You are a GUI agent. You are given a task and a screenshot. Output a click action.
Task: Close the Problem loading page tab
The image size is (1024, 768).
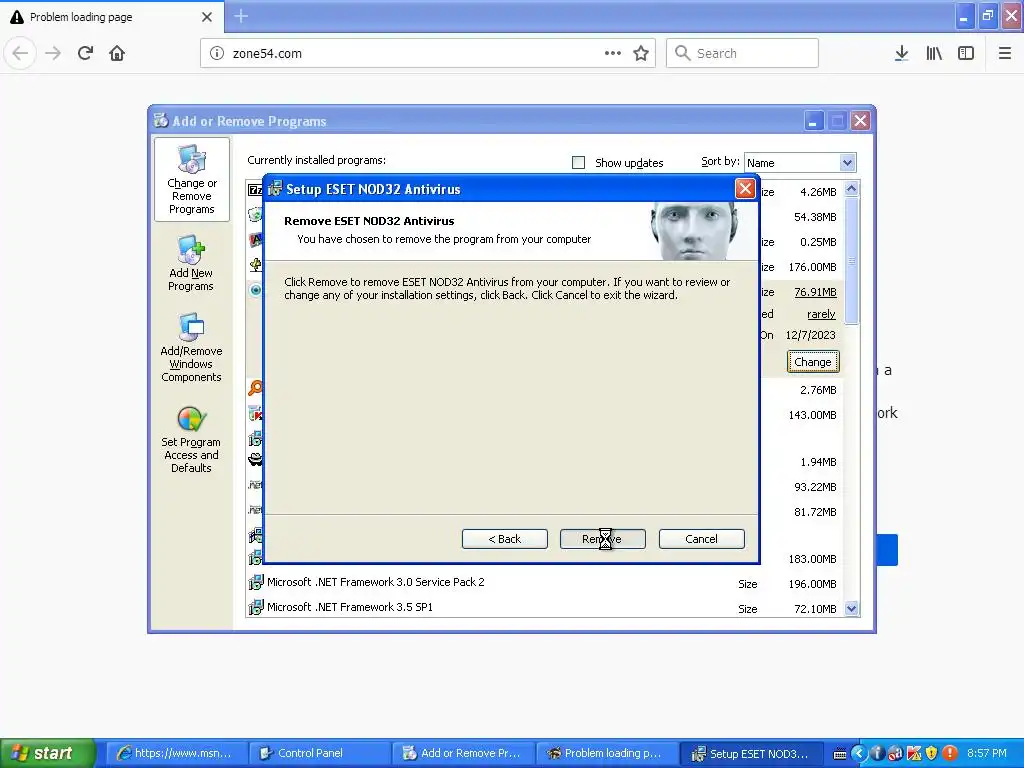coord(206,17)
